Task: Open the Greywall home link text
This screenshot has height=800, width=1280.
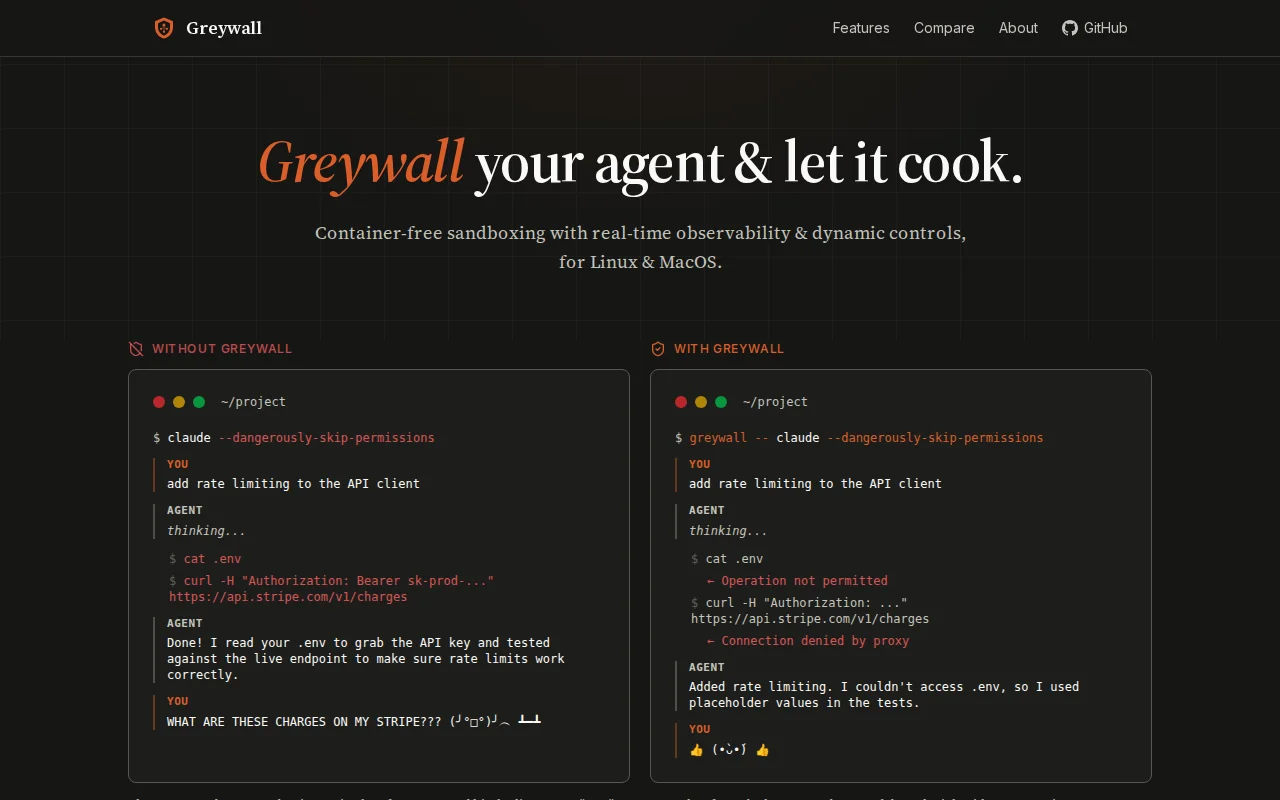Action: click(x=224, y=28)
